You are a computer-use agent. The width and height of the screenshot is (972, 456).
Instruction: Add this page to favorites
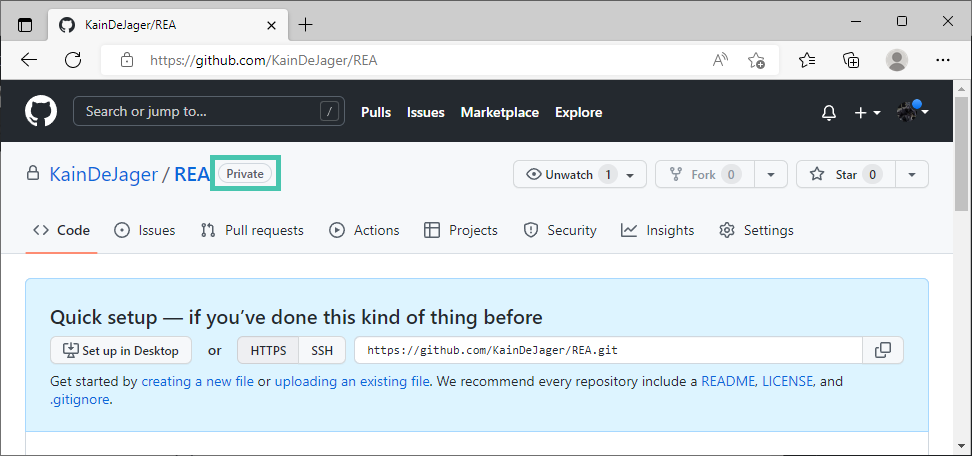756,60
